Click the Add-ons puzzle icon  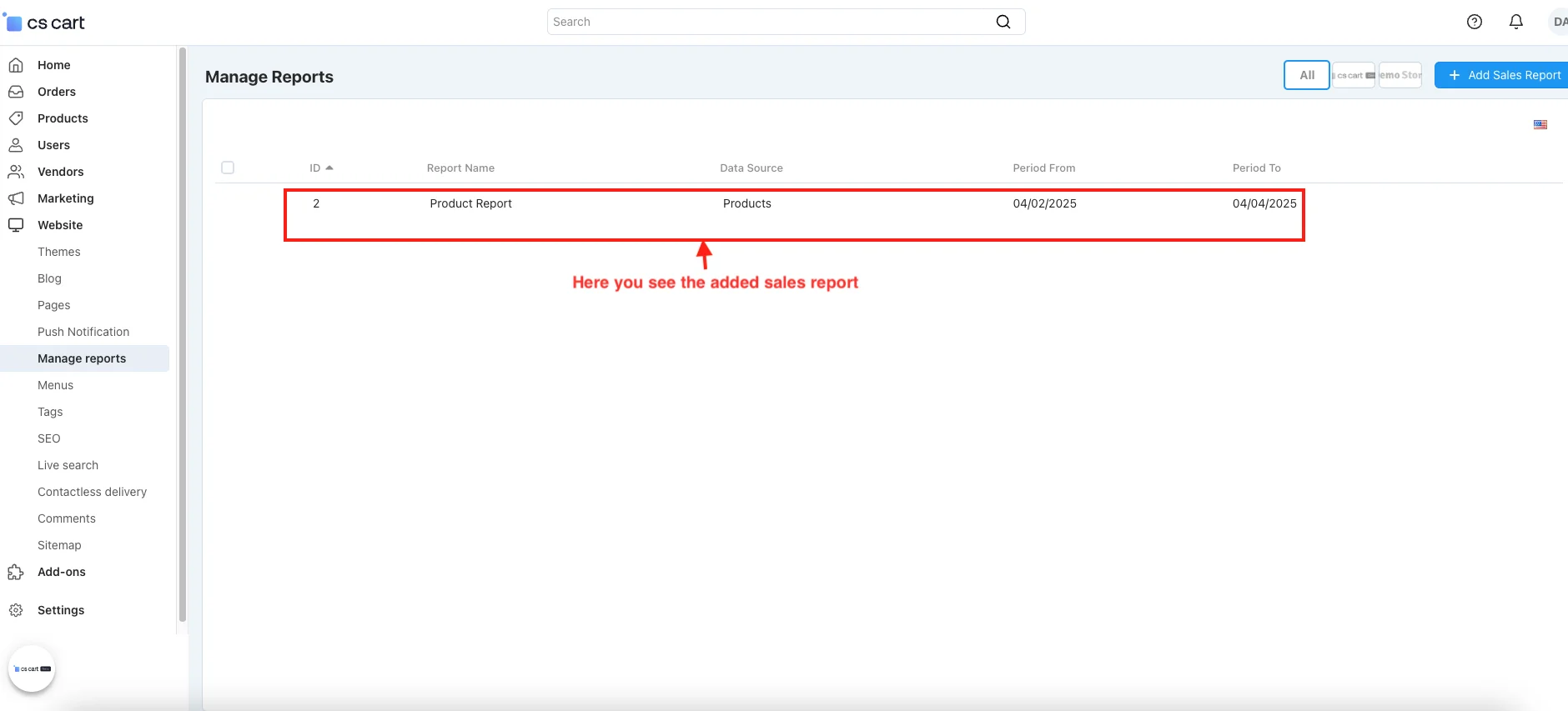[x=16, y=572]
